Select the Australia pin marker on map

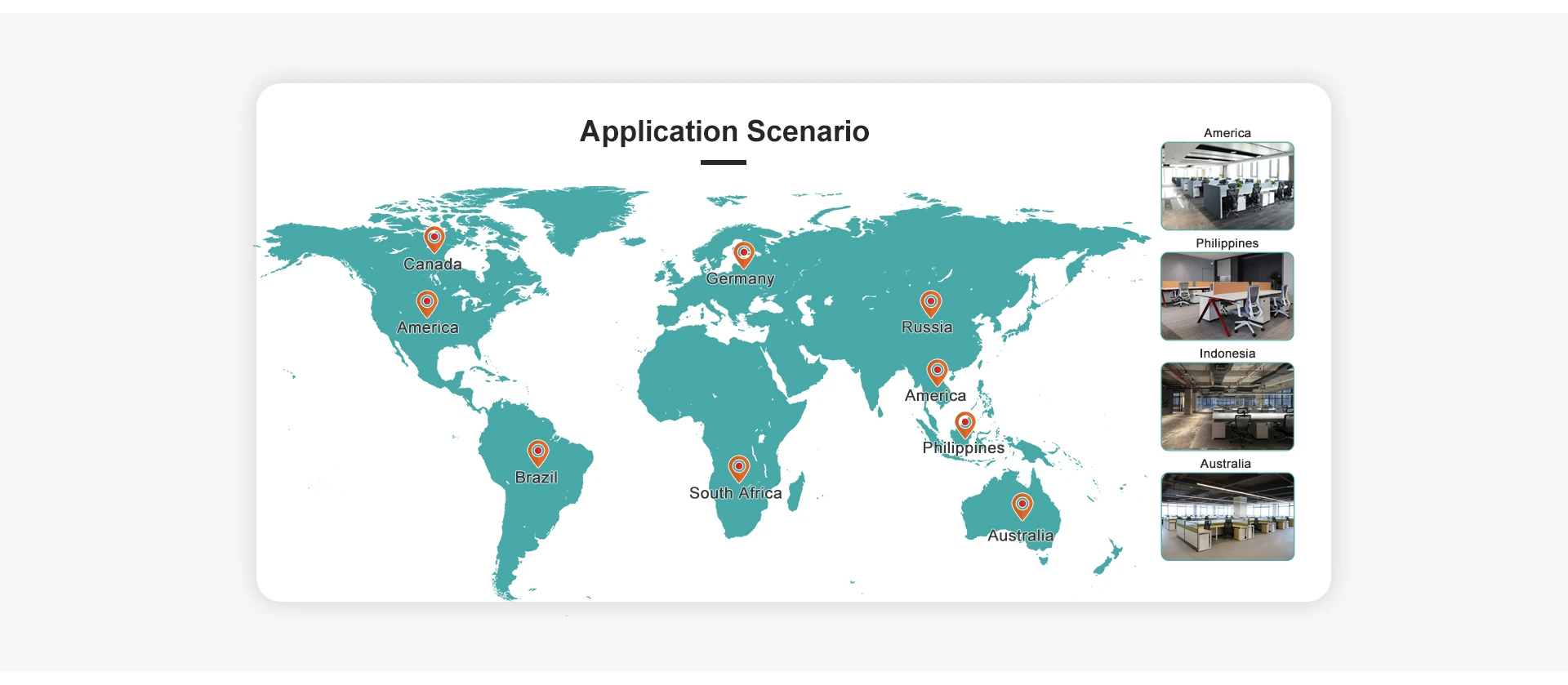[1022, 505]
